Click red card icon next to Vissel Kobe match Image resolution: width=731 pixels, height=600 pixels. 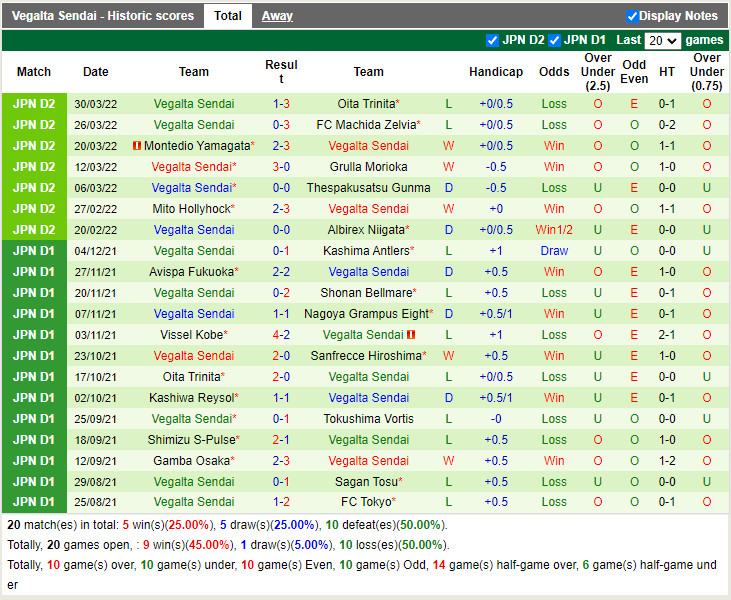411,335
